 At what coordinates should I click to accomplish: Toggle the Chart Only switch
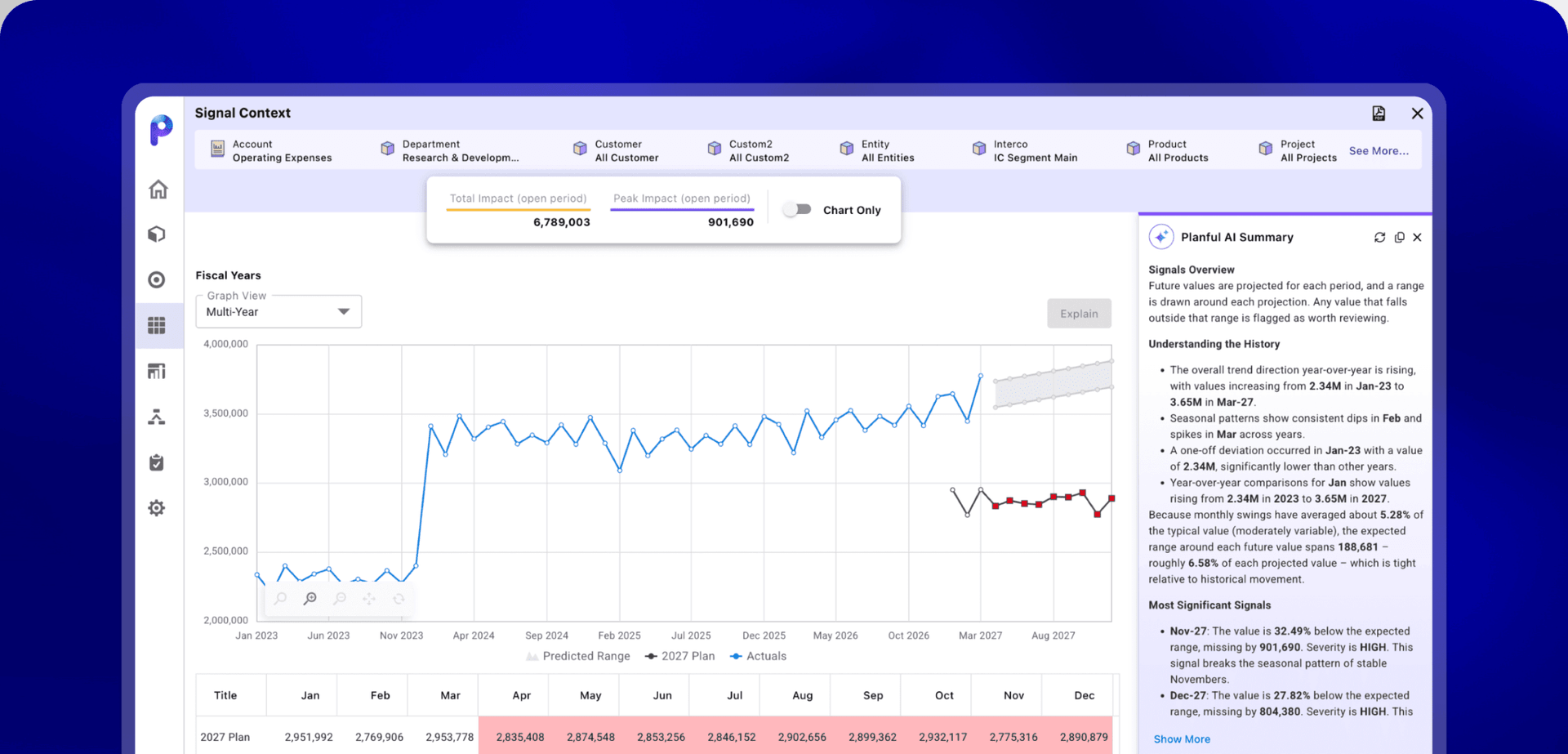(x=797, y=210)
